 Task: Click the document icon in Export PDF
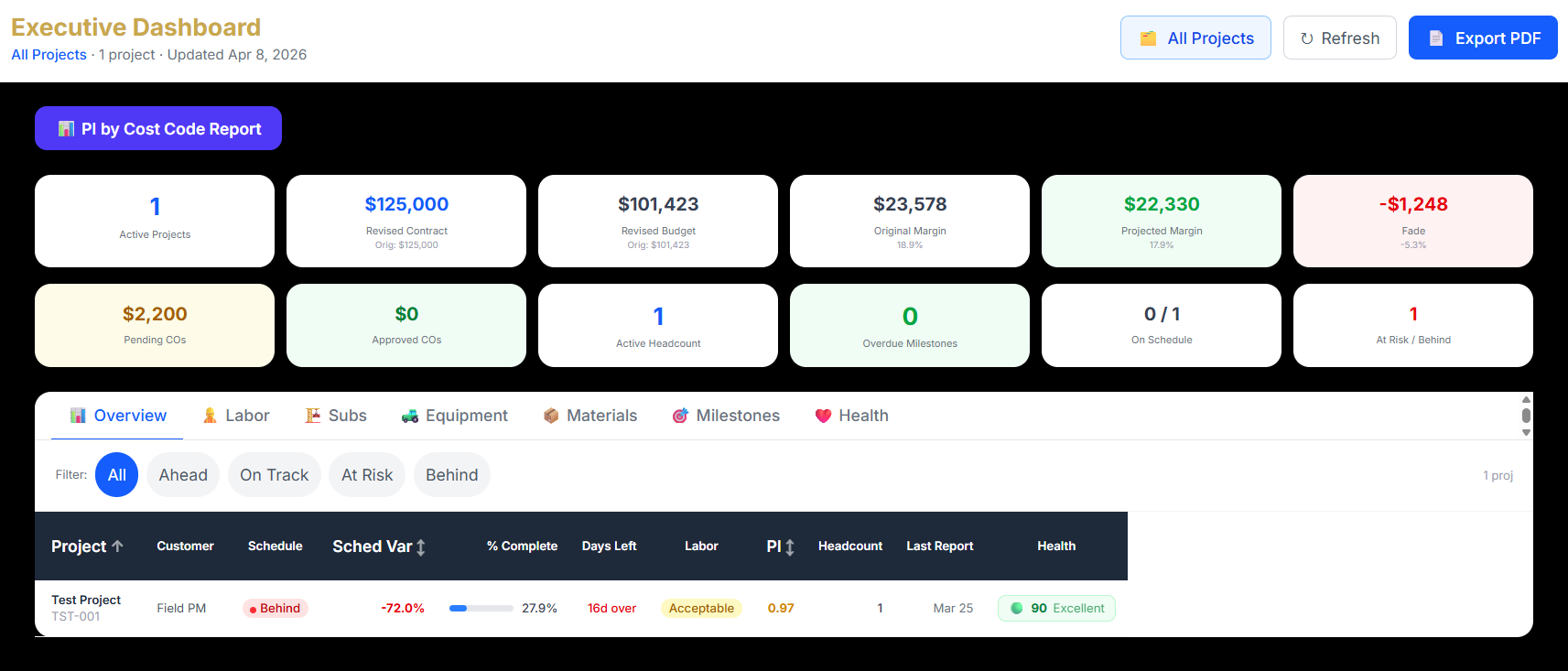coord(1436,38)
